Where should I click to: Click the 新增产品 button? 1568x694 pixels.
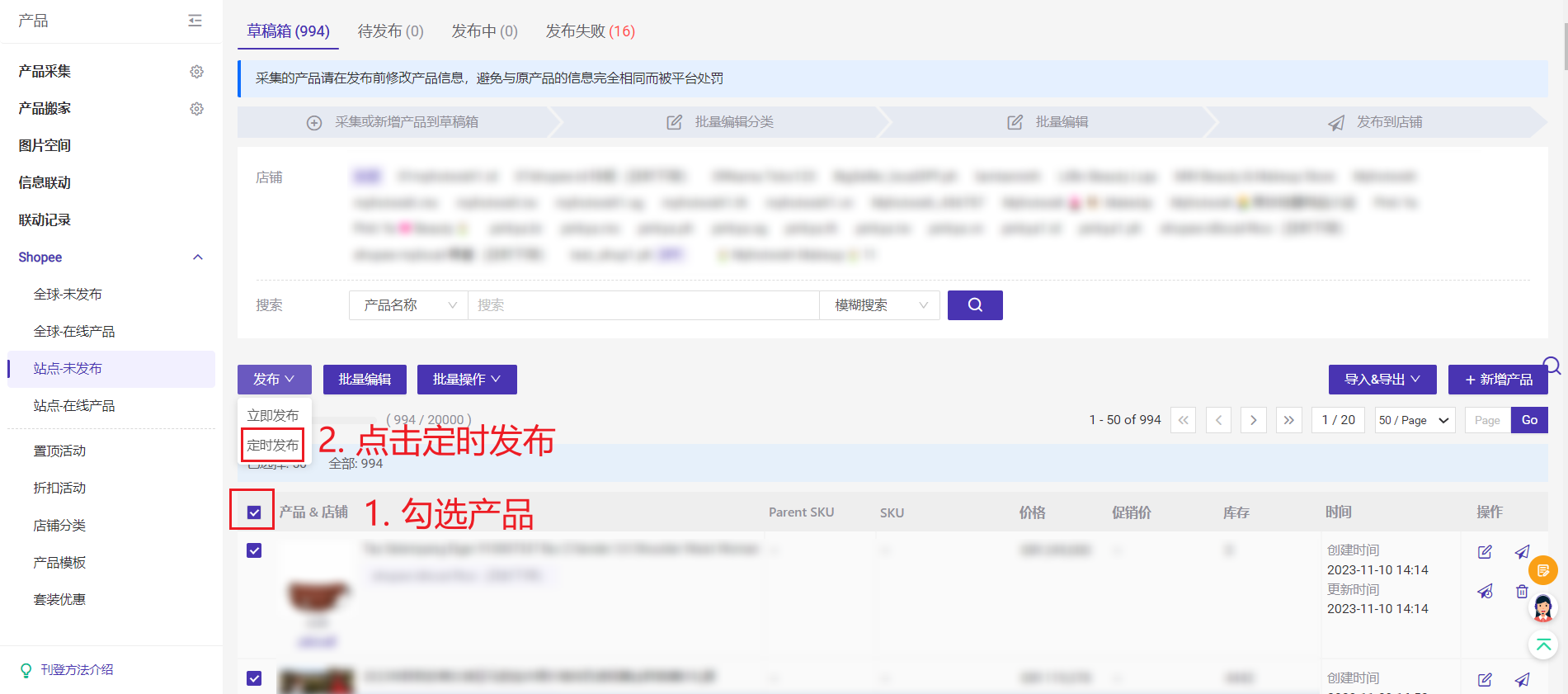click(x=1497, y=380)
